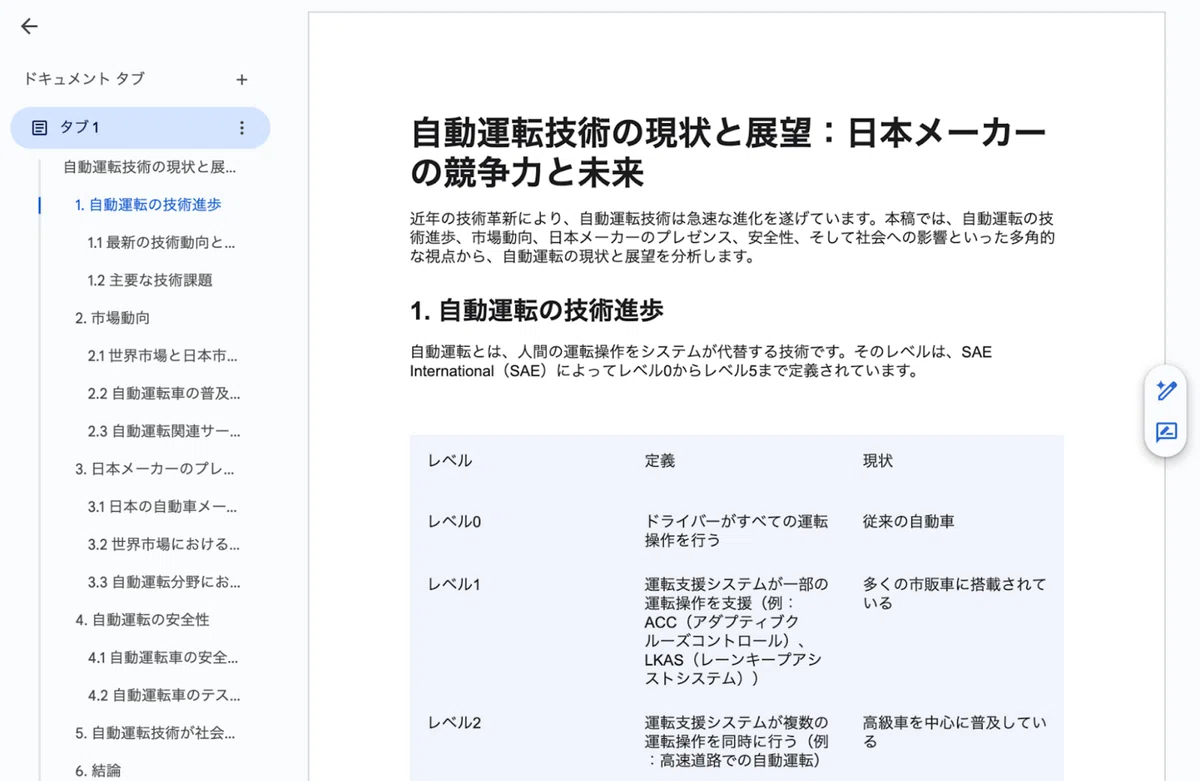1200x781 pixels.
Task: Click the level 1 definition cell mentioning ACC
Action: (x=737, y=631)
